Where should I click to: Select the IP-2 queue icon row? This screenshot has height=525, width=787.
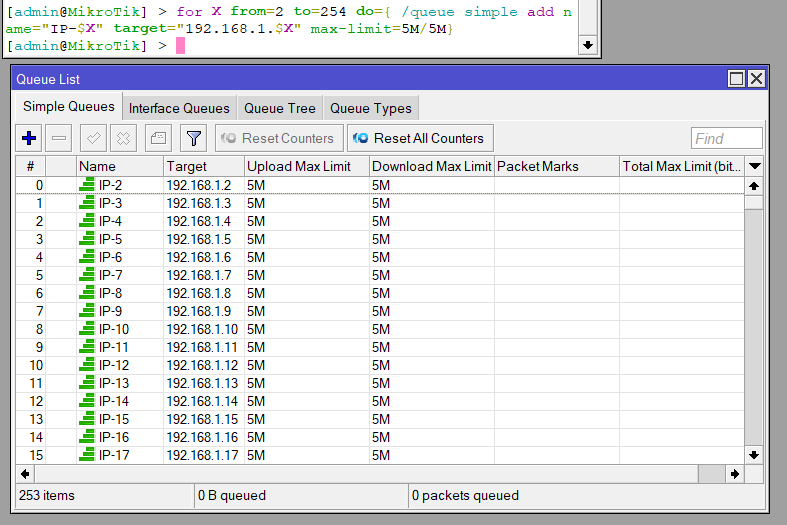[x=87, y=185]
